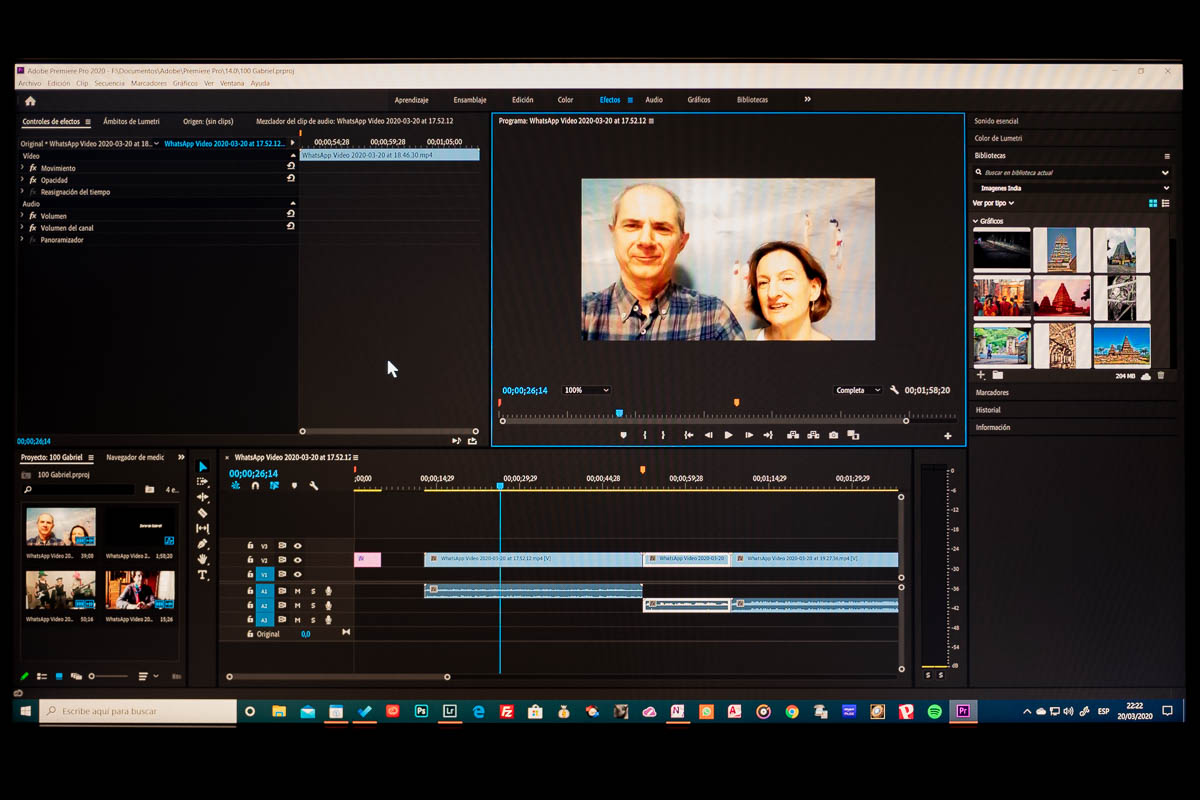The width and height of the screenshot is (1200, 800).
Task: Toggle V3 track output eye
Action: point(297,546)
